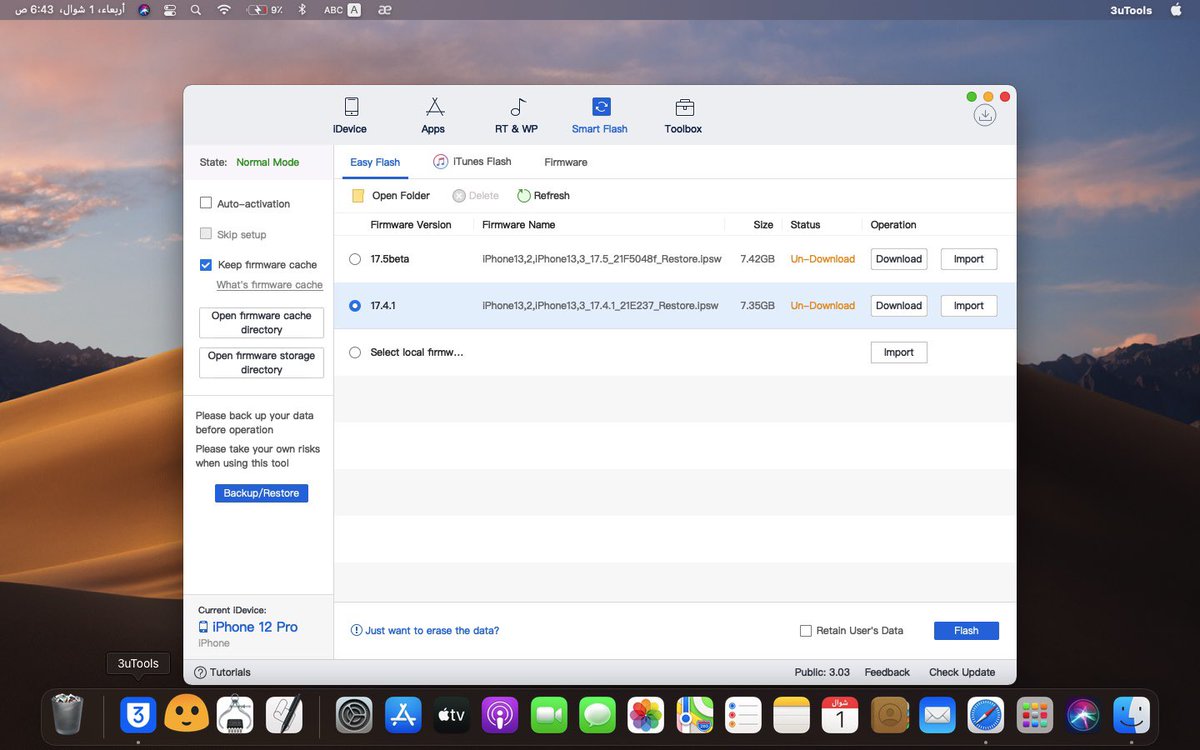Open Siri from the menu bar

(x=144, y=10)
